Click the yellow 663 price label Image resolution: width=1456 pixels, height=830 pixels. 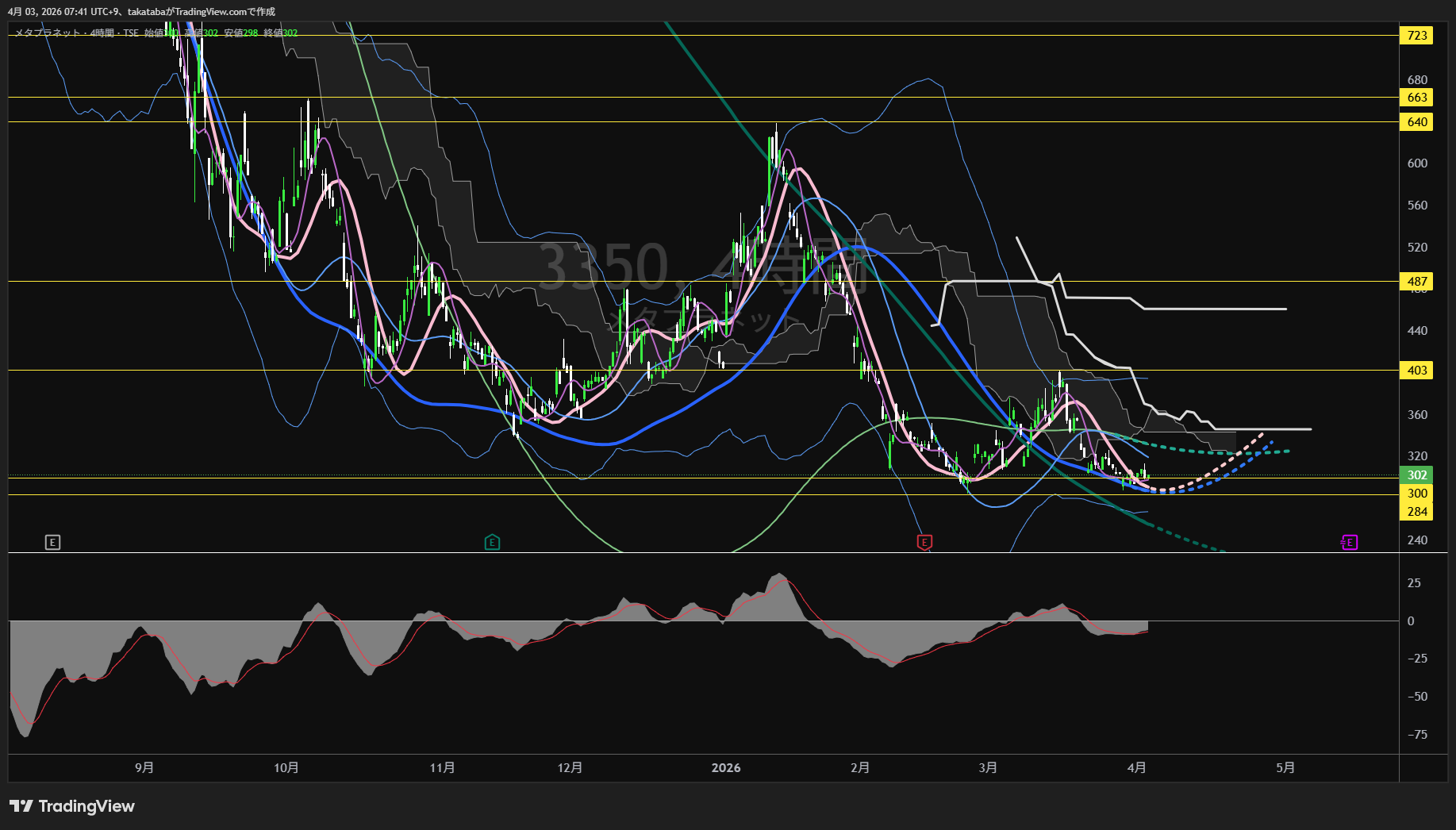(x=1417, y=98)
